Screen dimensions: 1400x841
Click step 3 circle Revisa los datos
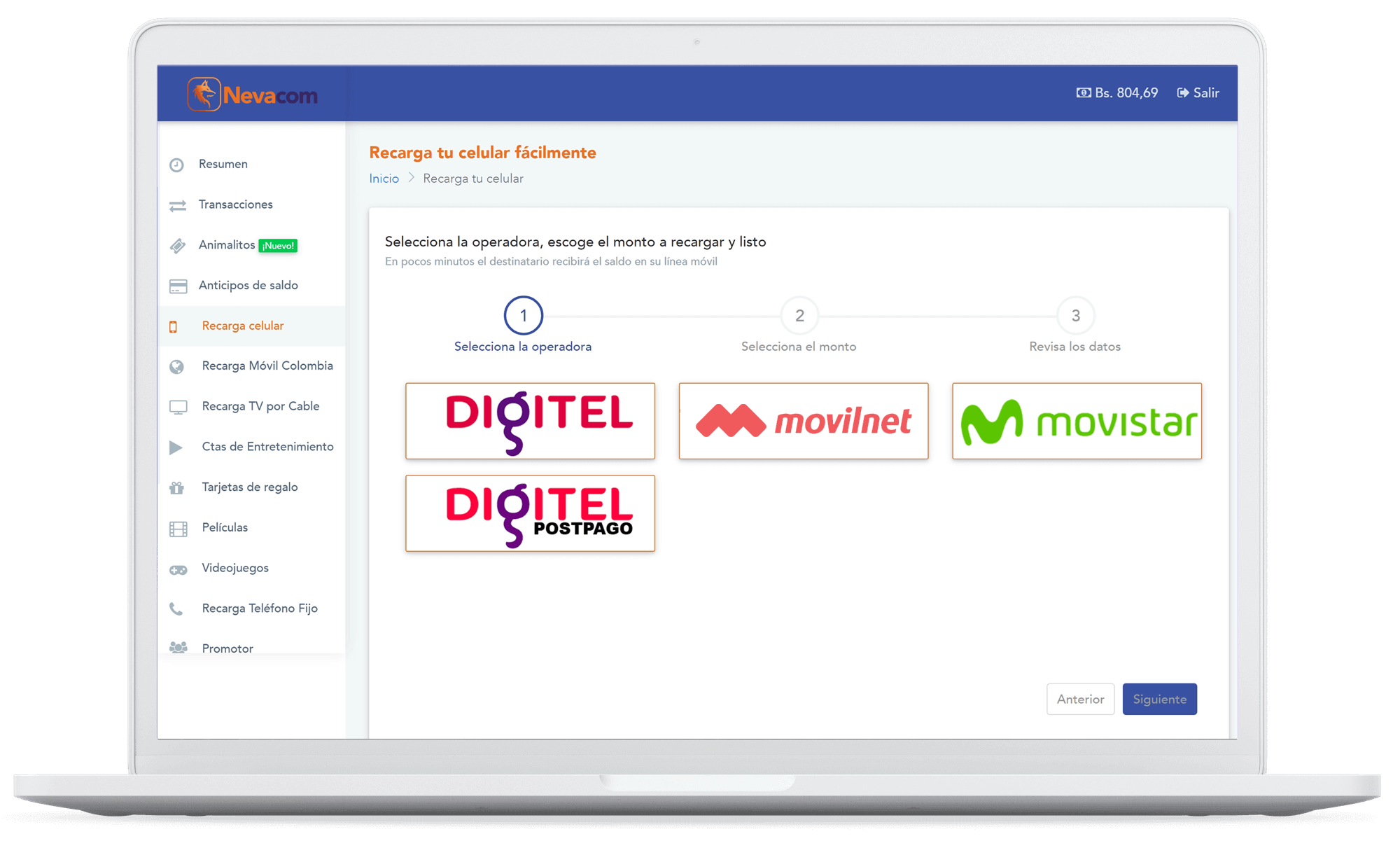pos(1075,316)
